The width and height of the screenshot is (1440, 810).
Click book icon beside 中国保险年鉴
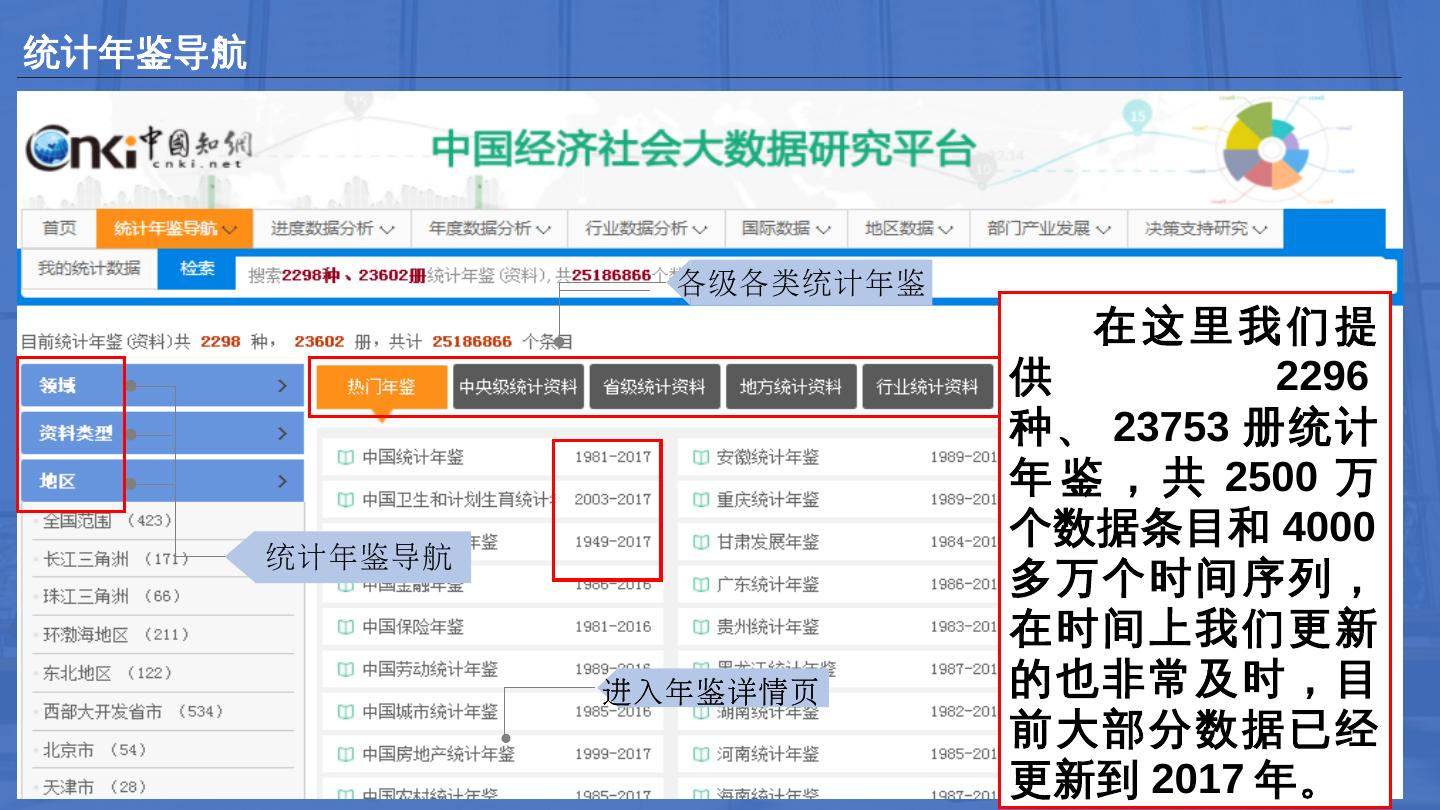pos(345,627)
